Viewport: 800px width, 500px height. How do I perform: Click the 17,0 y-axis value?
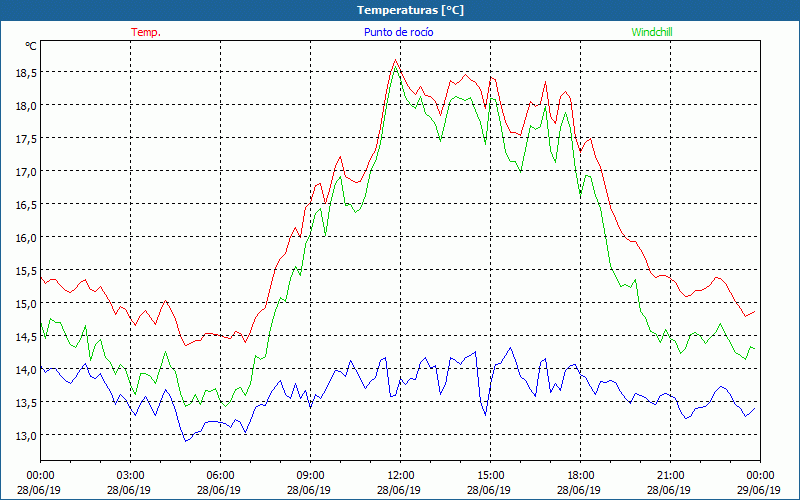pos(26,172)
